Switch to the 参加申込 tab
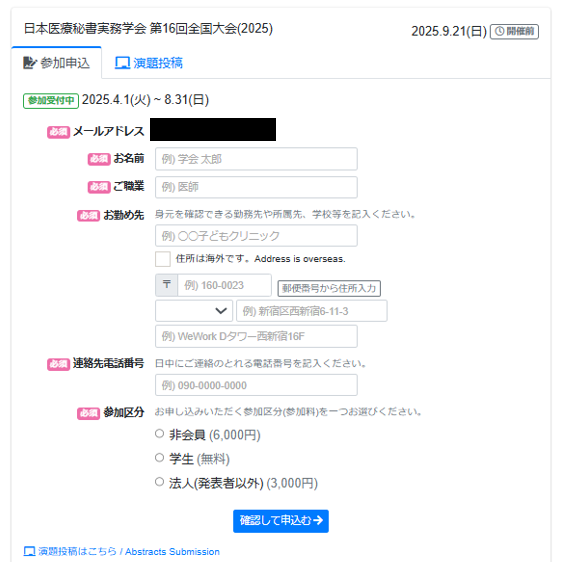Image resolution: width=569 pixels, height=562 pixels. pyautogui.click(x=56, y=63)
